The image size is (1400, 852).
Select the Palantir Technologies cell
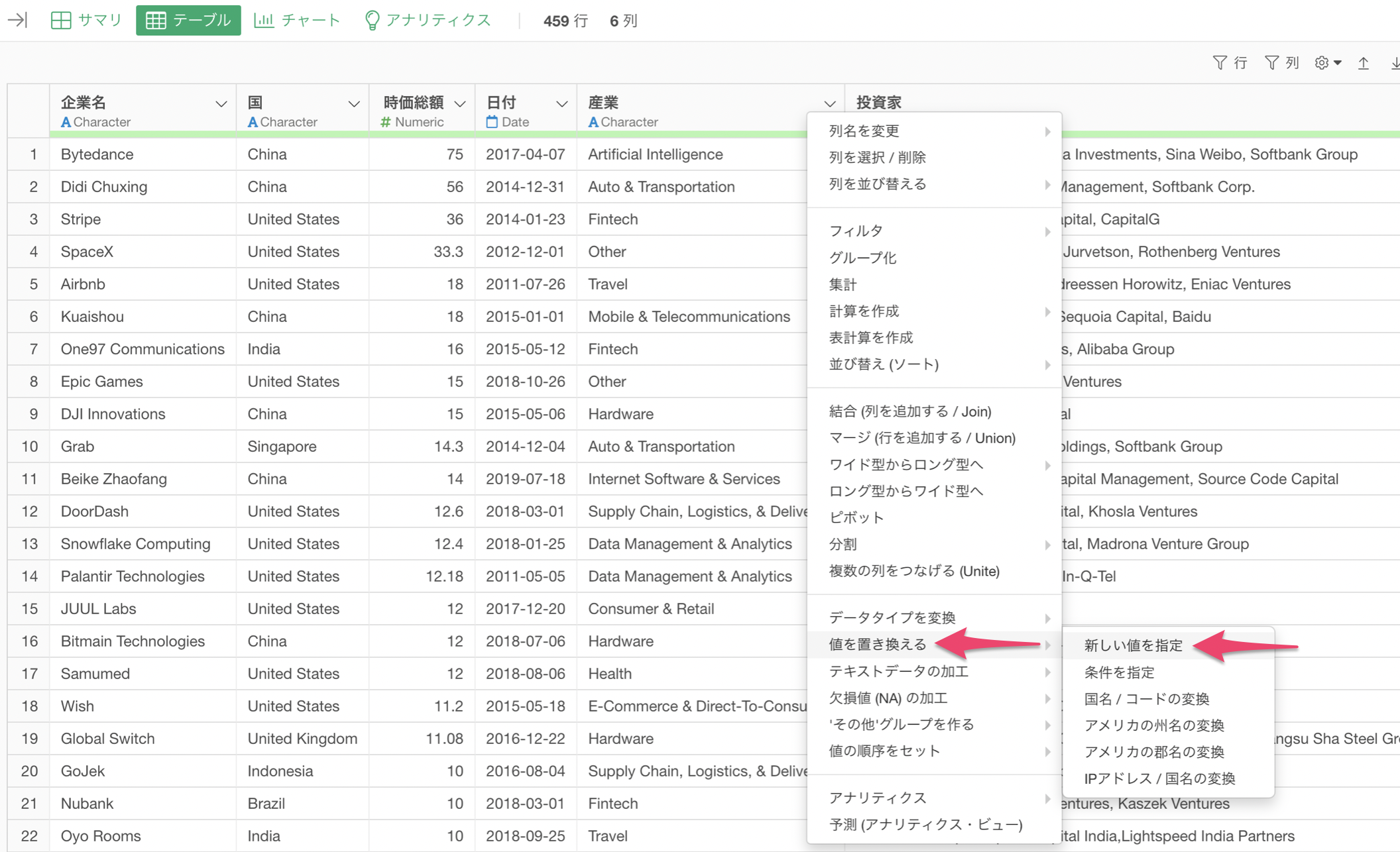143,576
